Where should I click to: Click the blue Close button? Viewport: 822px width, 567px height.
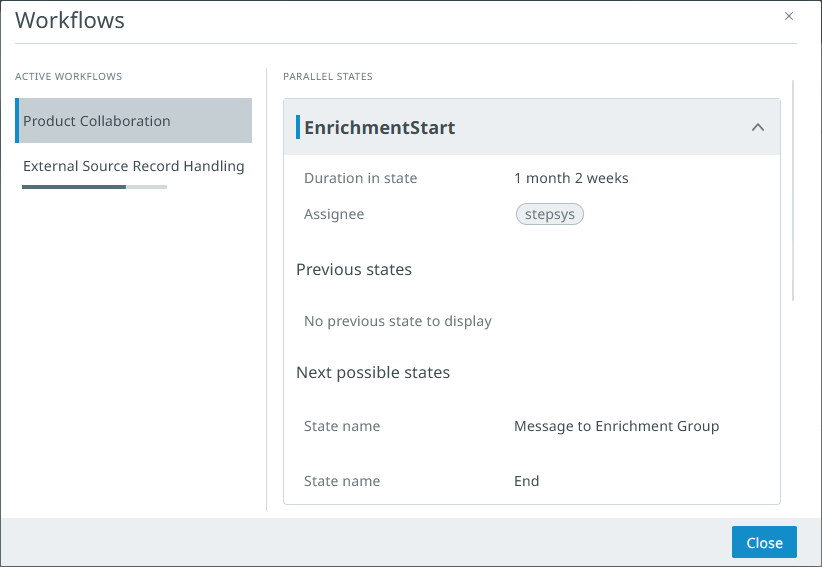point(764,542)
